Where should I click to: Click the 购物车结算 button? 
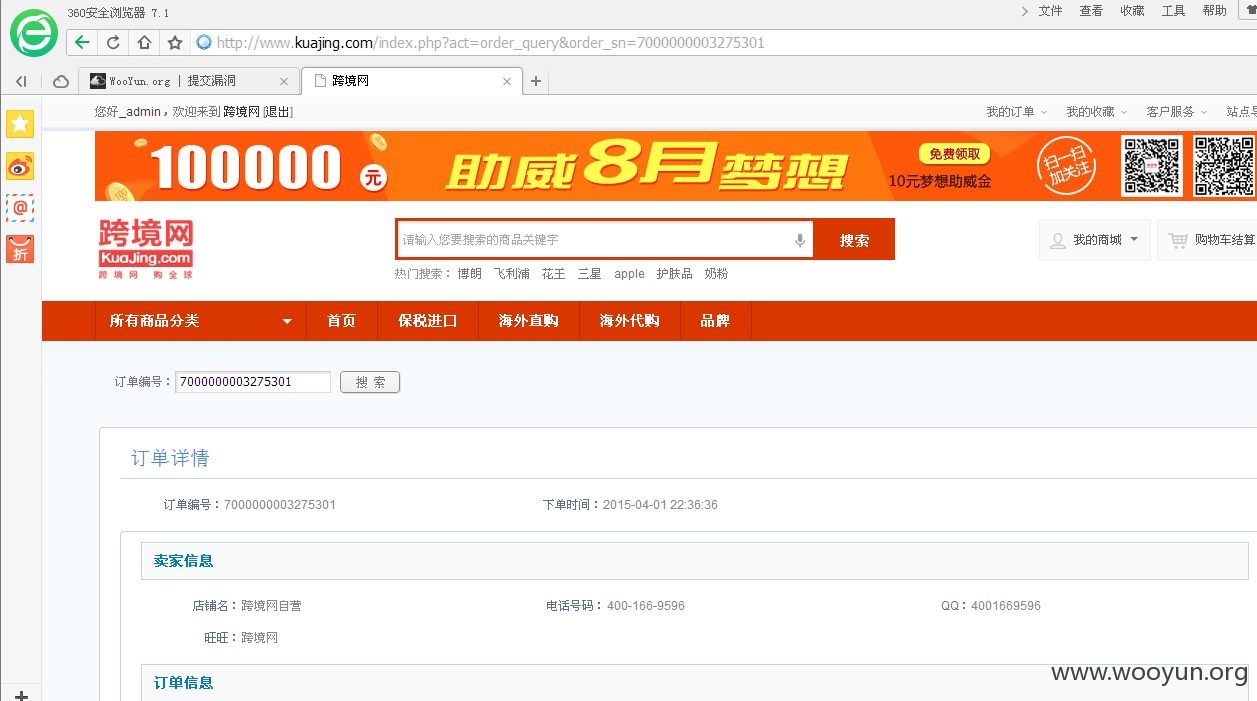pyautogui.click(x=1207, y=240)
